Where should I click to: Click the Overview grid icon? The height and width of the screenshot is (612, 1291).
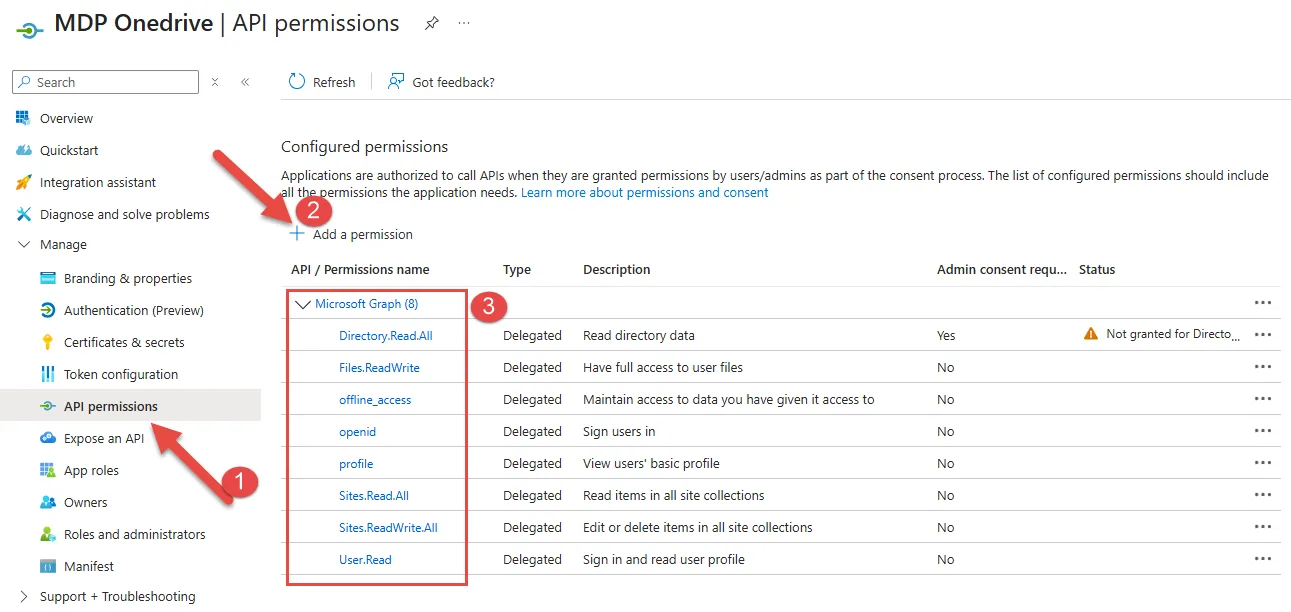point(23,118)
